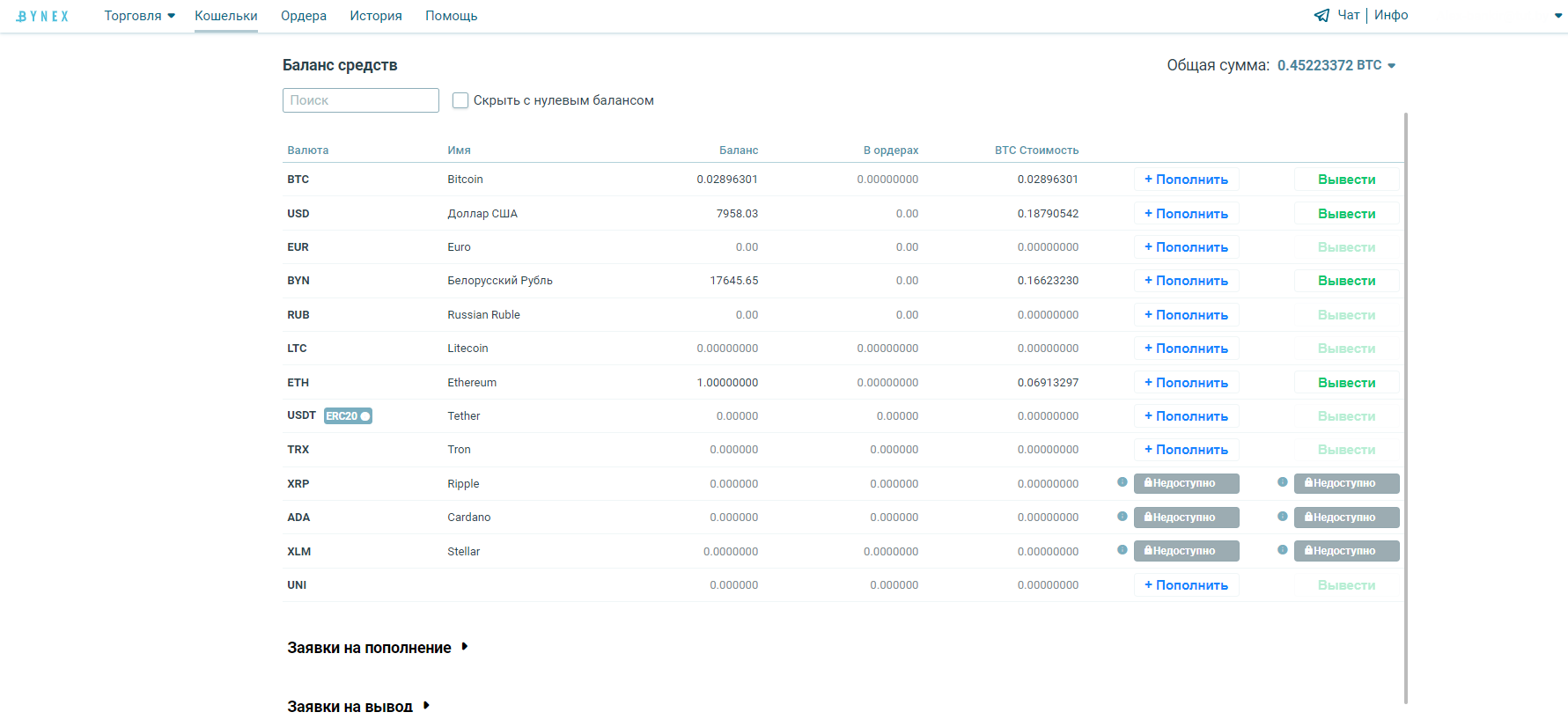Click Недоступно deposit button for Cardano
Viewport: 1568px width, 727px height.
pyautogui.click(x=1186, y=518)
